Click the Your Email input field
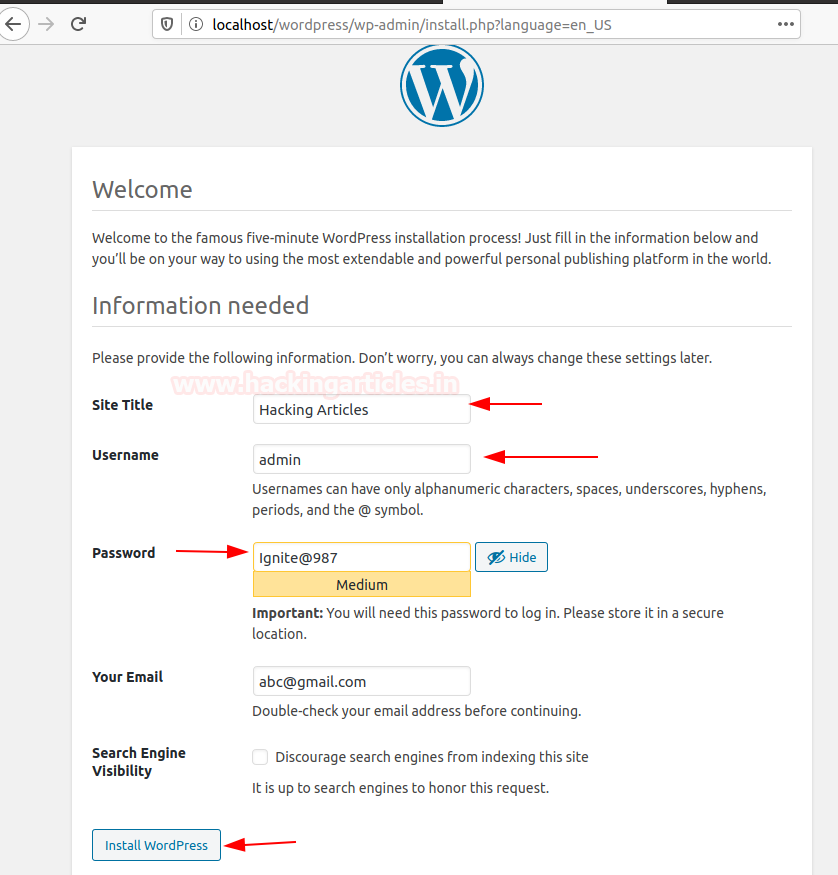This screenshot has width=838, height=875. point(362,681)
